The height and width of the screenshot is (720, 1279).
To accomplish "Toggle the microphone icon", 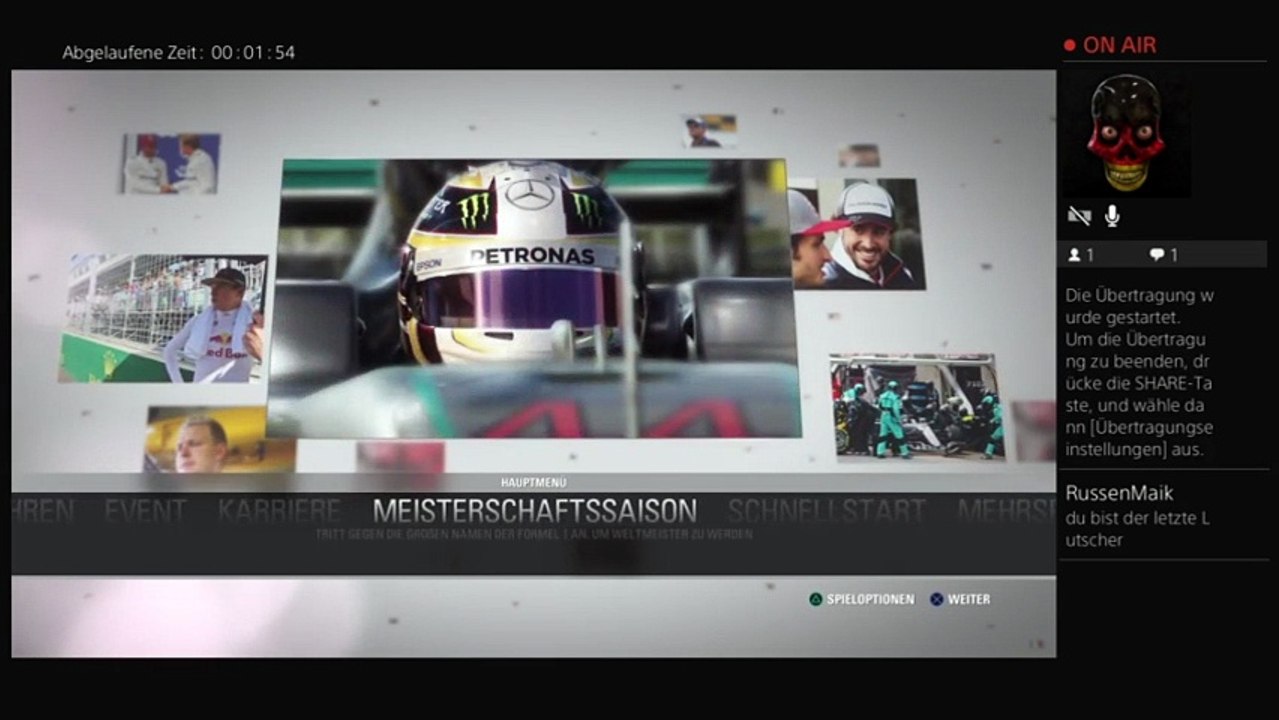I will click(1112, 216).
